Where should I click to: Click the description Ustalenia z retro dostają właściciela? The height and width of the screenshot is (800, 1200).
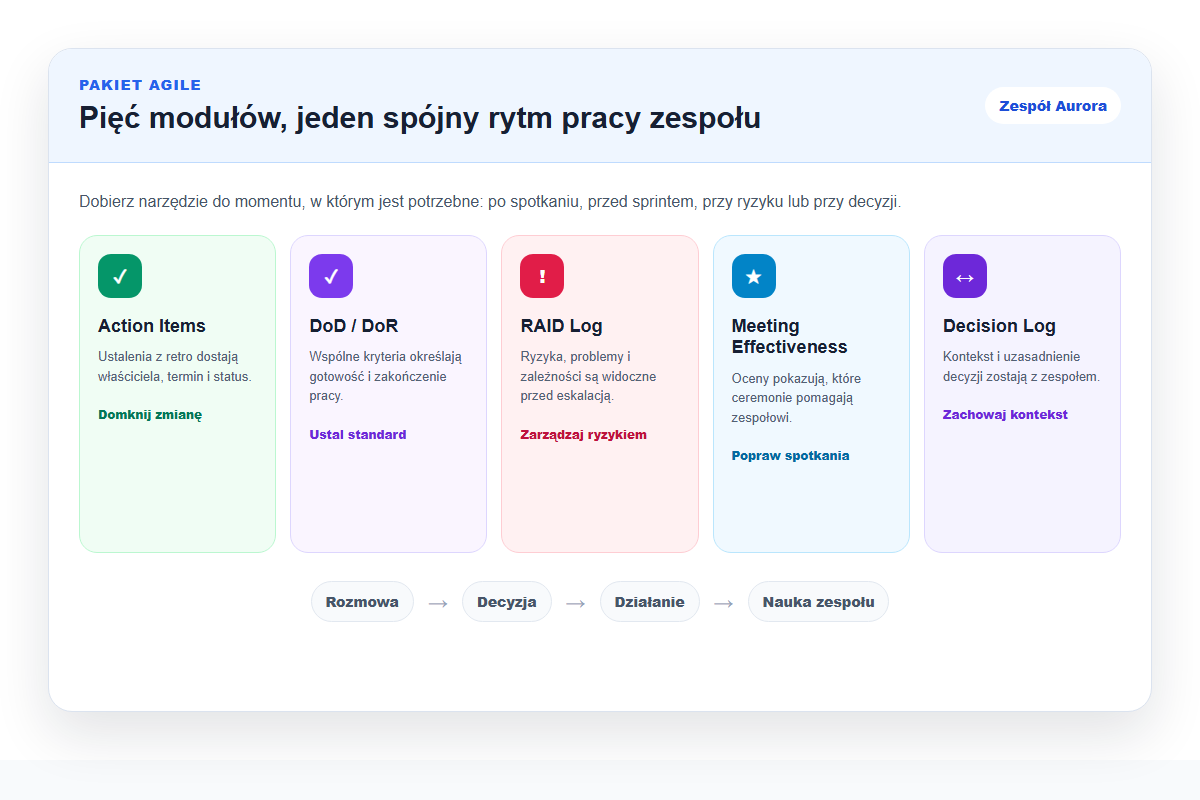point(175,366)
